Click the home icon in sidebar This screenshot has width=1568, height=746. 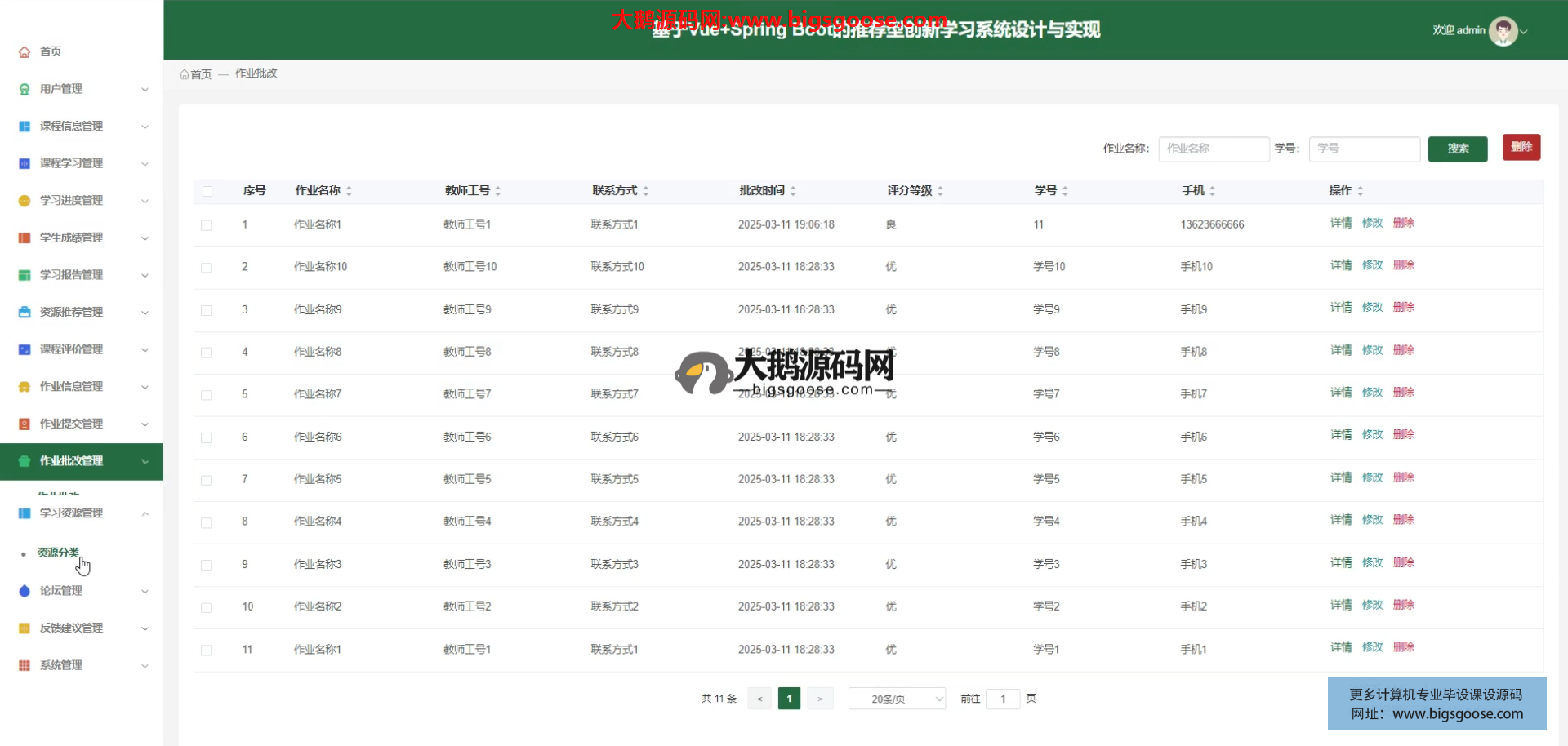24,51
